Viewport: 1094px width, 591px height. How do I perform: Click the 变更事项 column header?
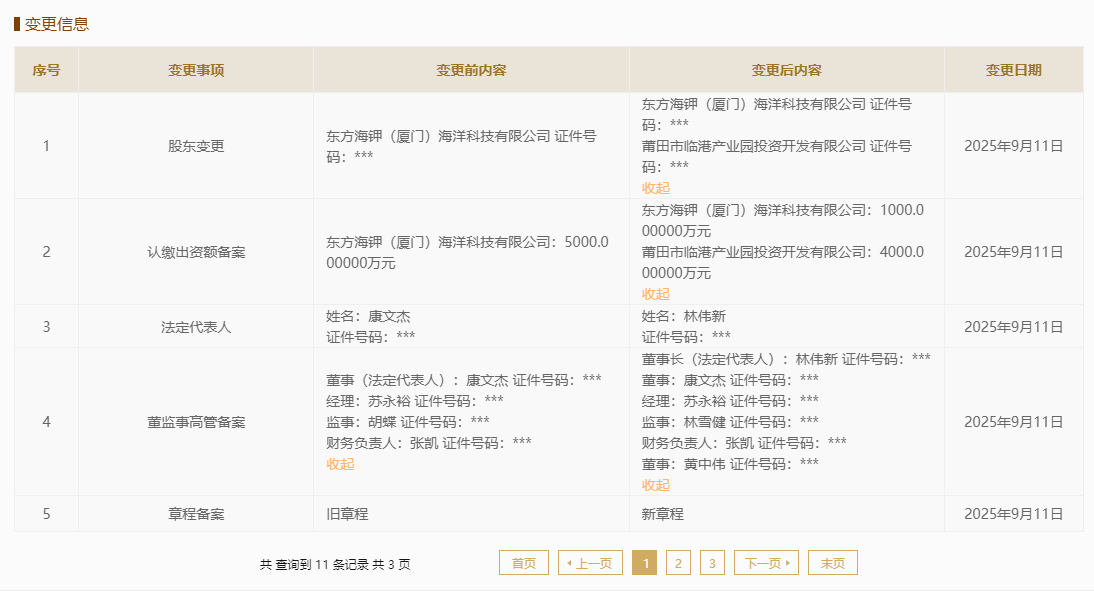pyautogui.click(x=196, y=70)
